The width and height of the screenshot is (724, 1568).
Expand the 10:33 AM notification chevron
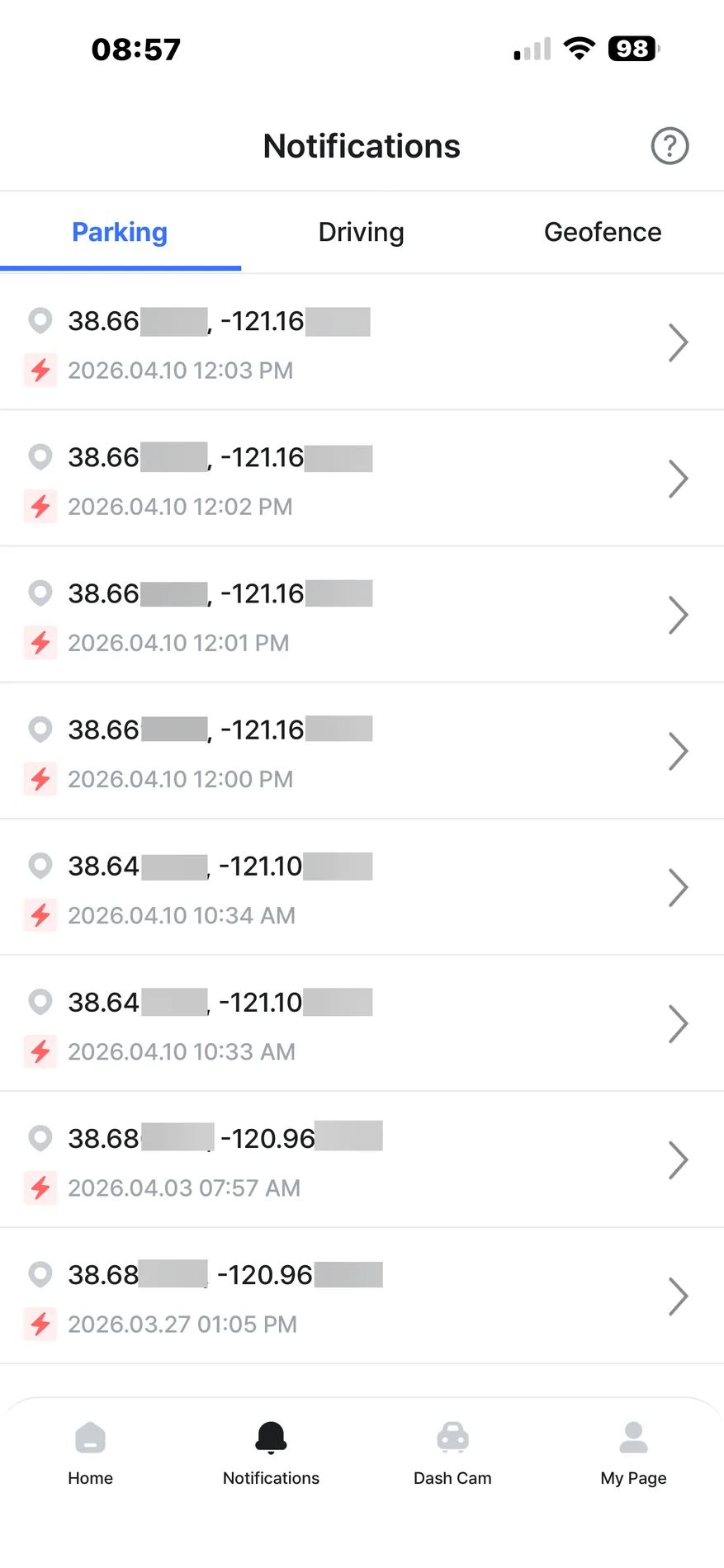(x=678, y=1023)
